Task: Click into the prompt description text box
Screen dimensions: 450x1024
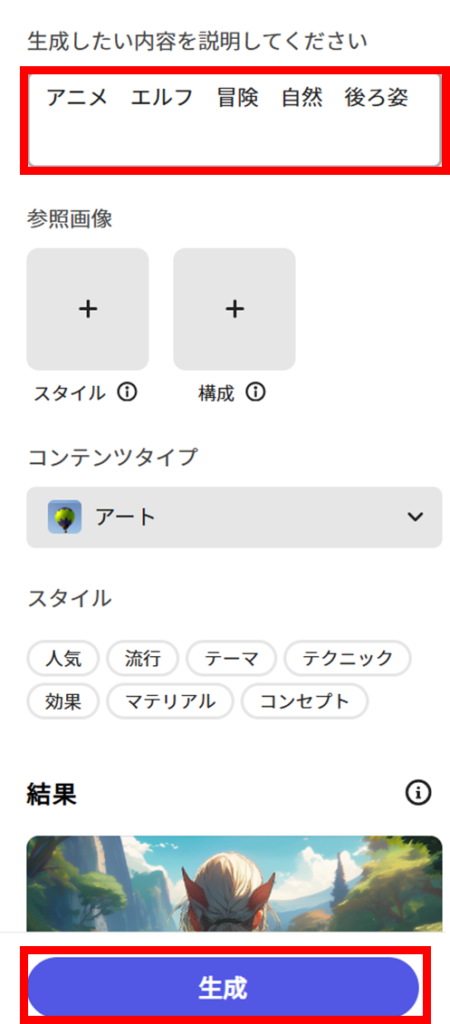Action: pyautogui.click(x=234, y=120)
